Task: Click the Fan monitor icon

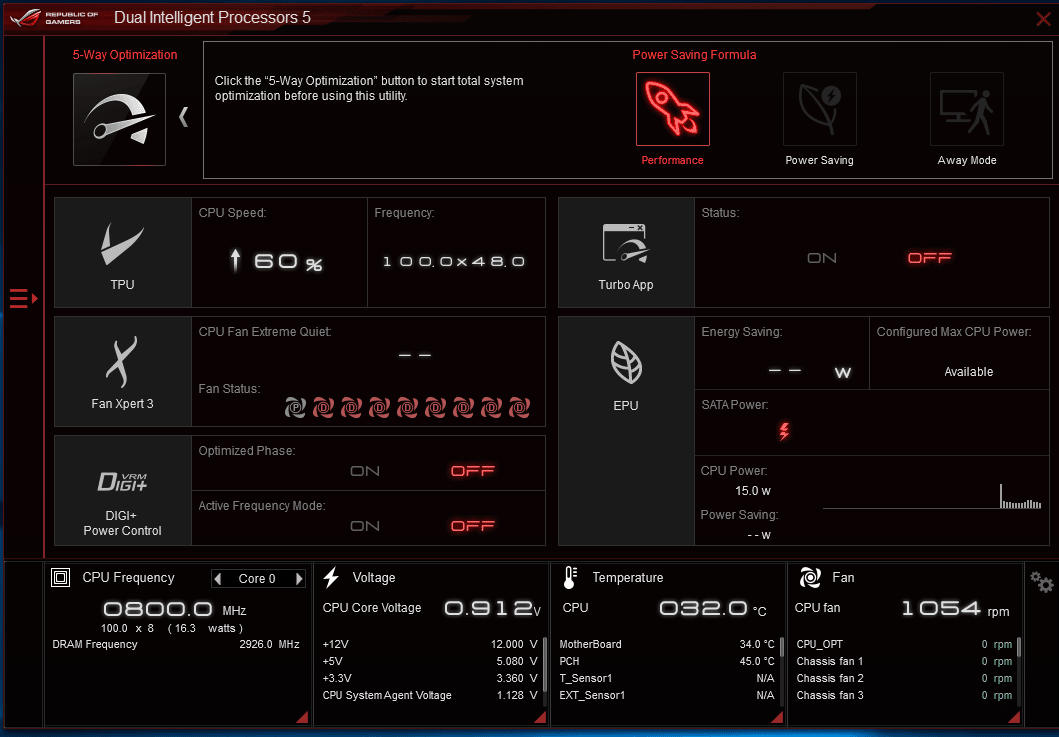Action: coord(810,578)
